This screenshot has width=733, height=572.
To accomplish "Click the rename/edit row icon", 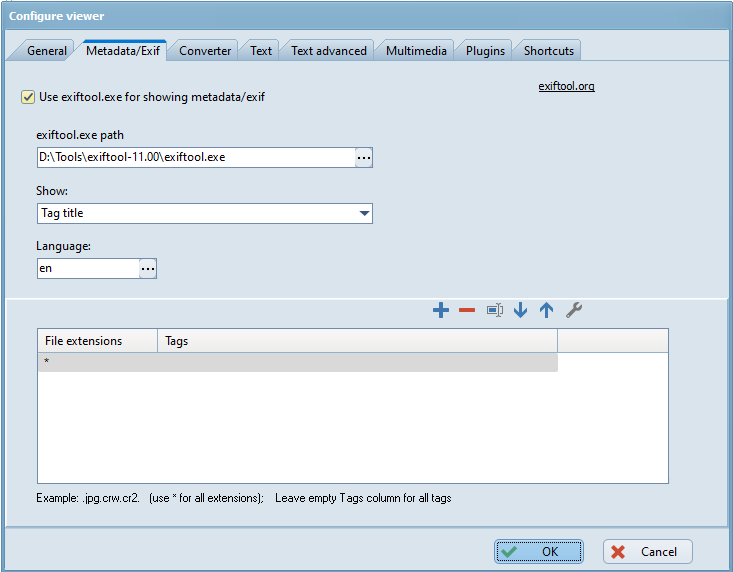I will (x=495, y=310).
